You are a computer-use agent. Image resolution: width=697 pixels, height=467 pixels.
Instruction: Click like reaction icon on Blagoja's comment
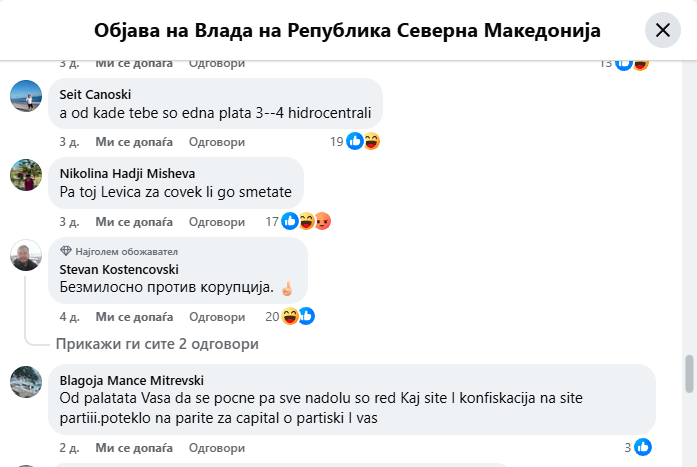click(644, 447)
